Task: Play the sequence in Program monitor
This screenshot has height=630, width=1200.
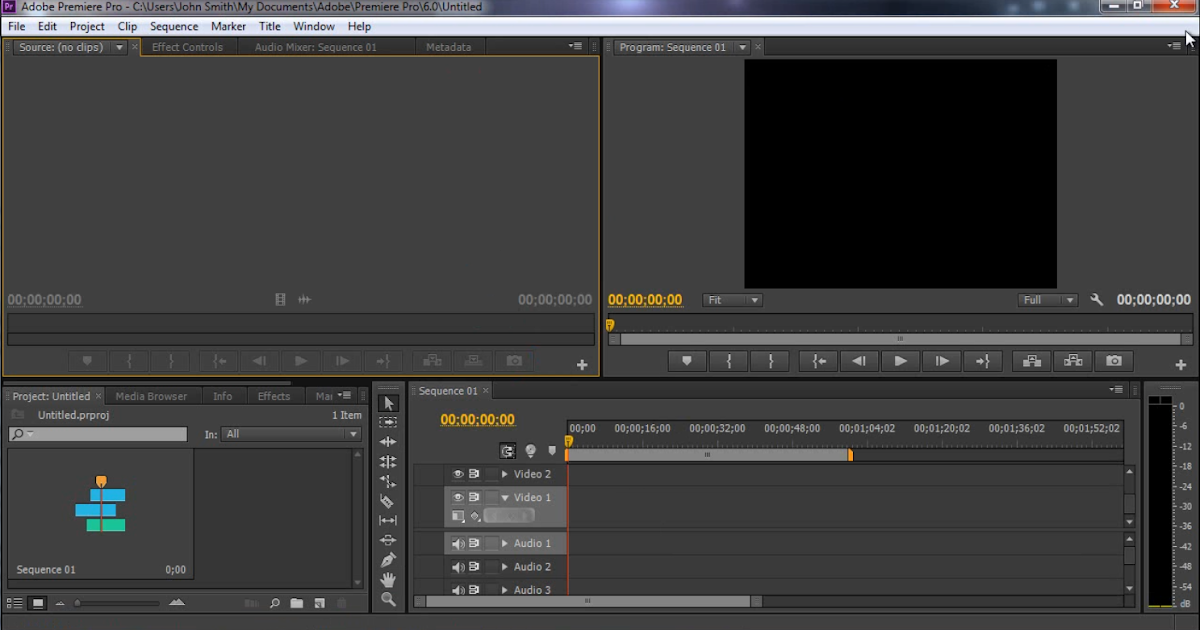Action: (x=901, y=361)
